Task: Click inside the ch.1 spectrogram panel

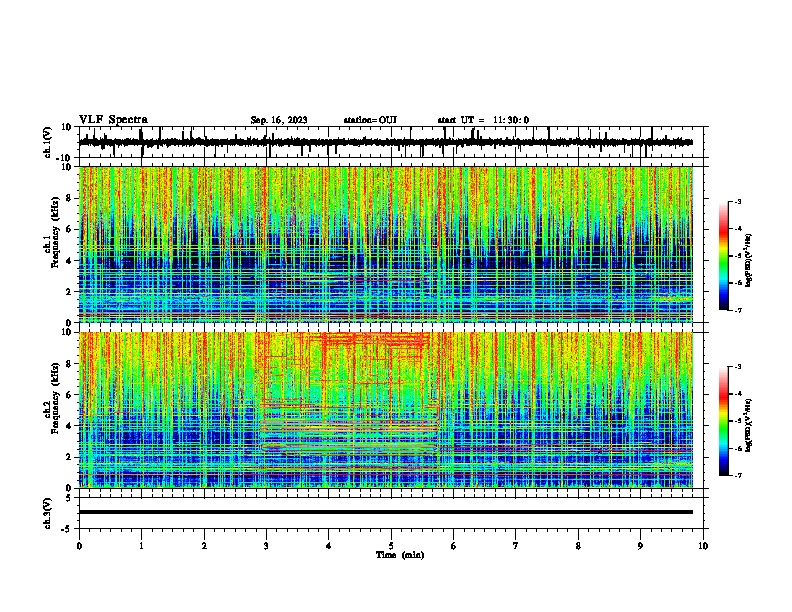Action: pyautogui.click(x=386, y=244)
